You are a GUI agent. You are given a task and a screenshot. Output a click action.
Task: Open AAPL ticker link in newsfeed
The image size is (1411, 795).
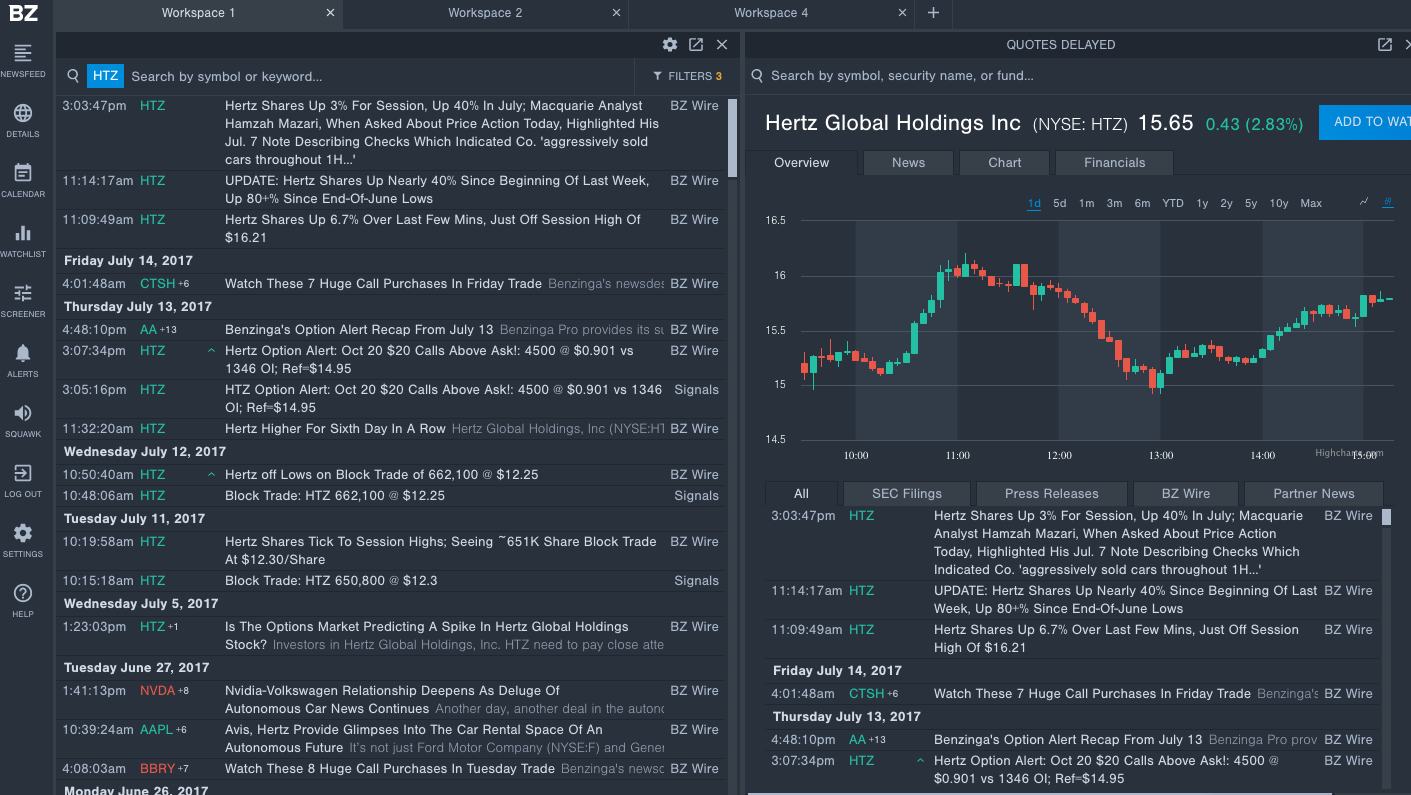156,730
